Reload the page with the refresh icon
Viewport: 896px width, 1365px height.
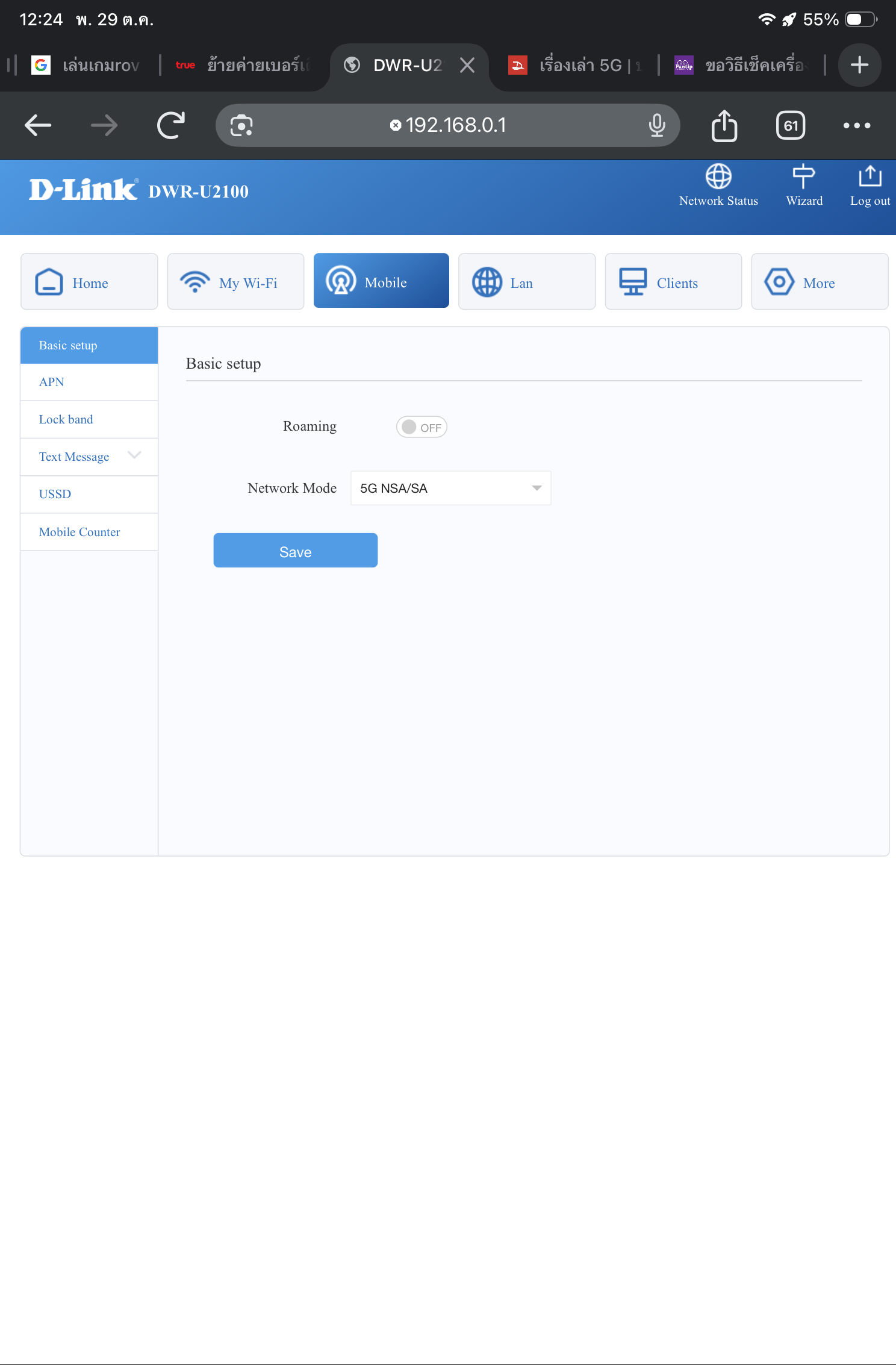pos(171,125)
